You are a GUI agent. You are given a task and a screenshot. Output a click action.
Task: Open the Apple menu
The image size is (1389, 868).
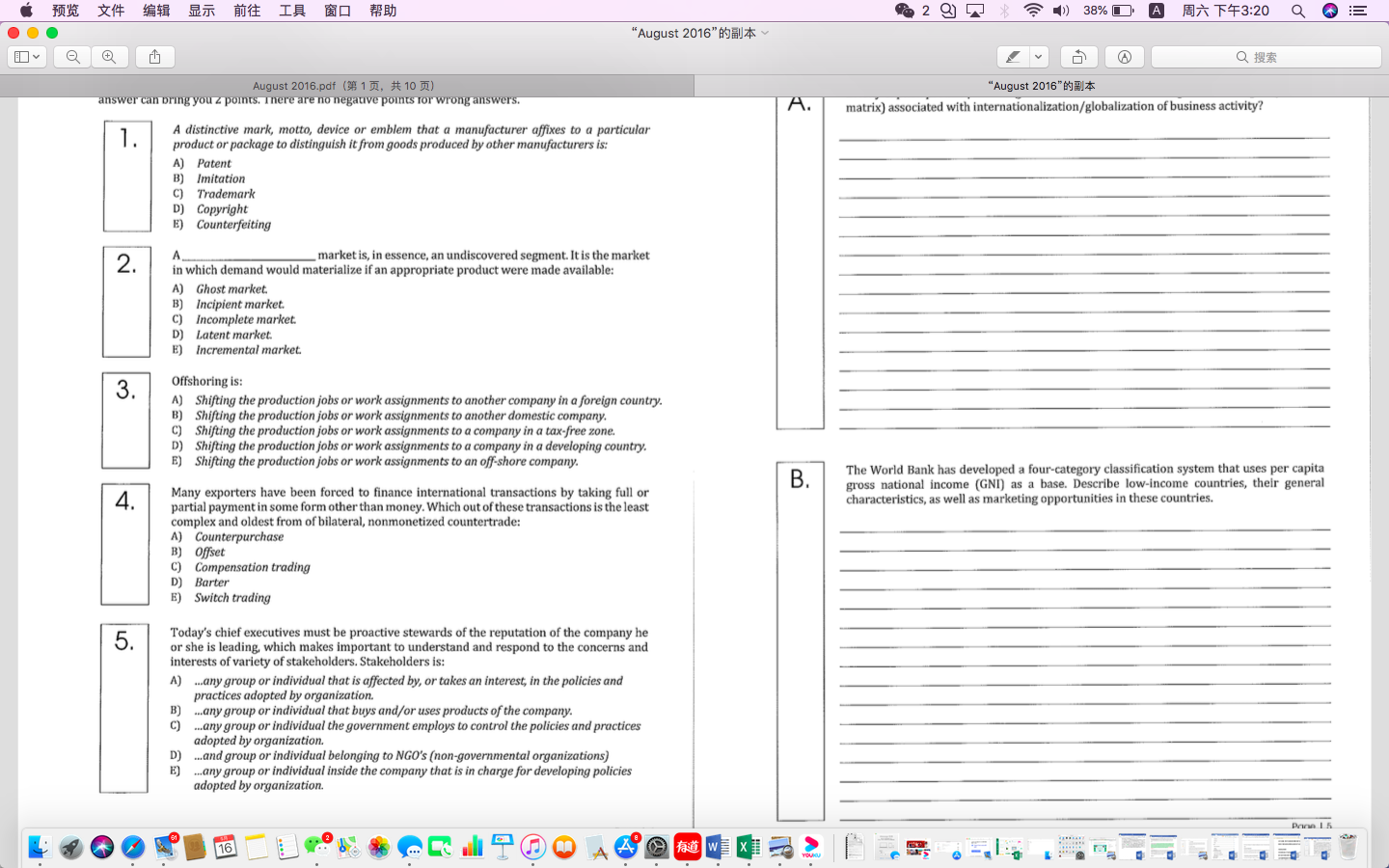pos(26,11)
